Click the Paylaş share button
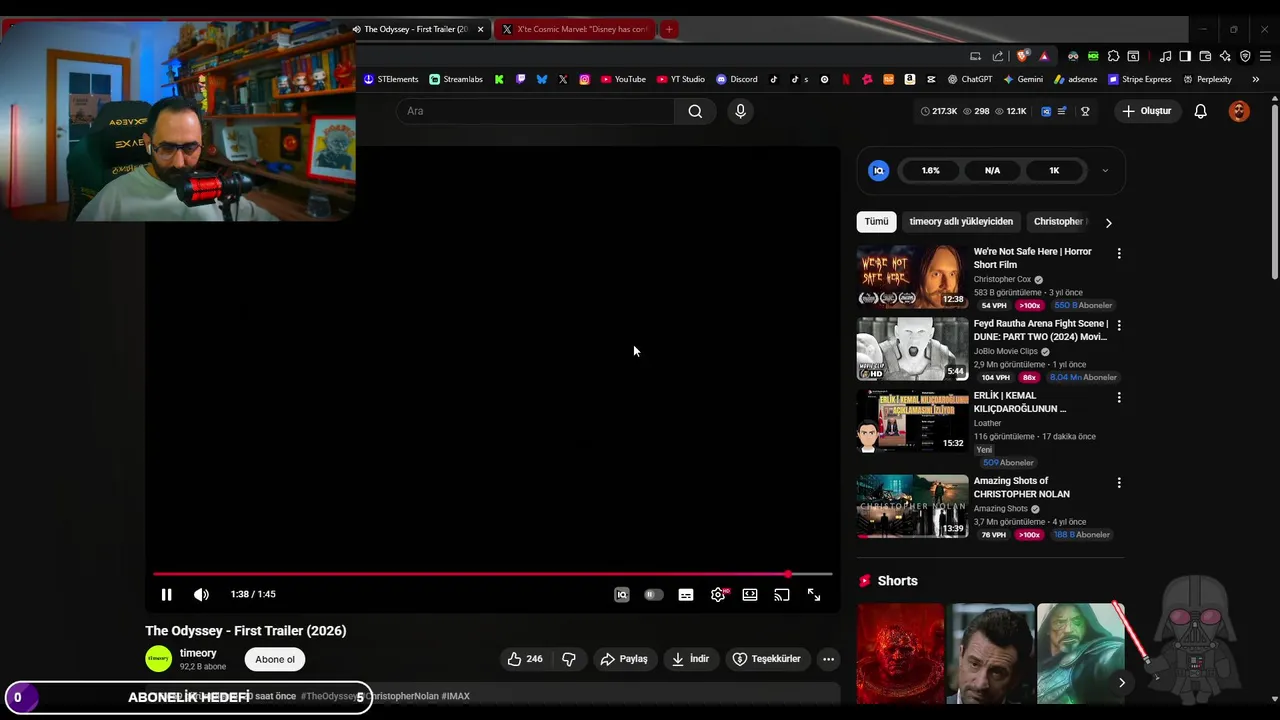1280x720 pixels. click(x=624, y=659)
